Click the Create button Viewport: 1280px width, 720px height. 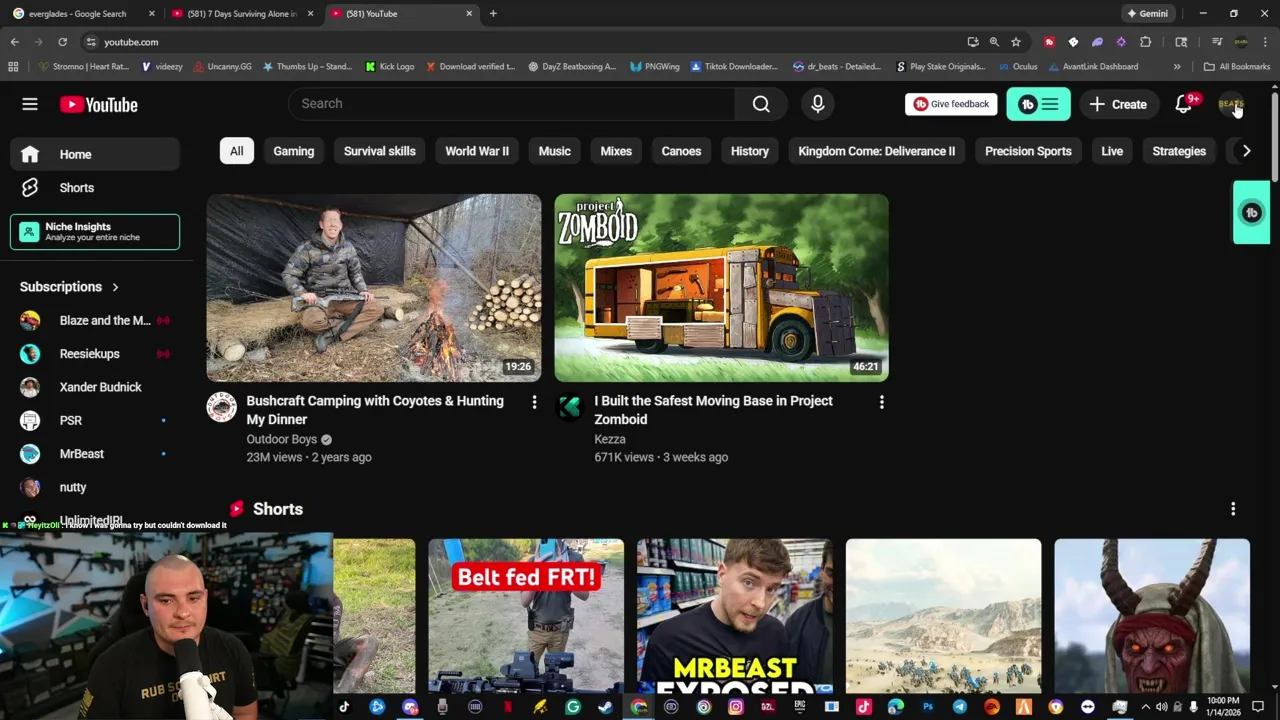(x=1118, y=104)
